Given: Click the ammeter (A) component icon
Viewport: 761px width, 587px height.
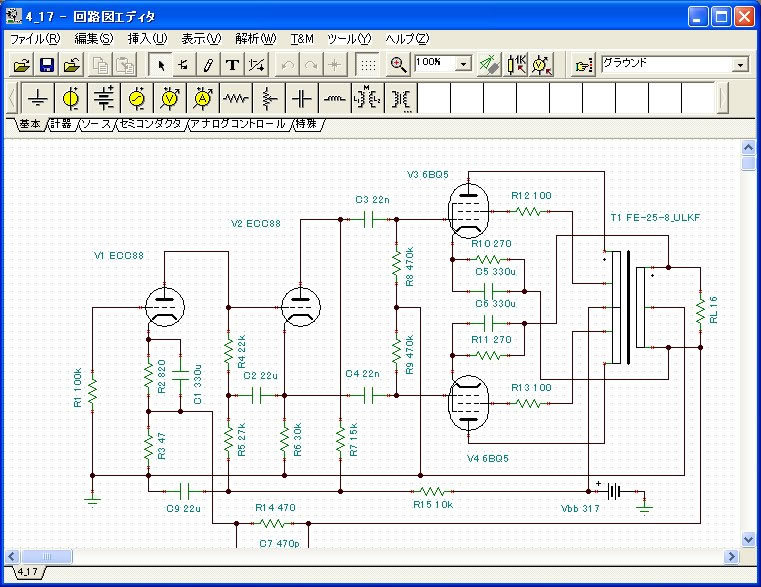Looking at the screenshot, I should pos(203,98).
